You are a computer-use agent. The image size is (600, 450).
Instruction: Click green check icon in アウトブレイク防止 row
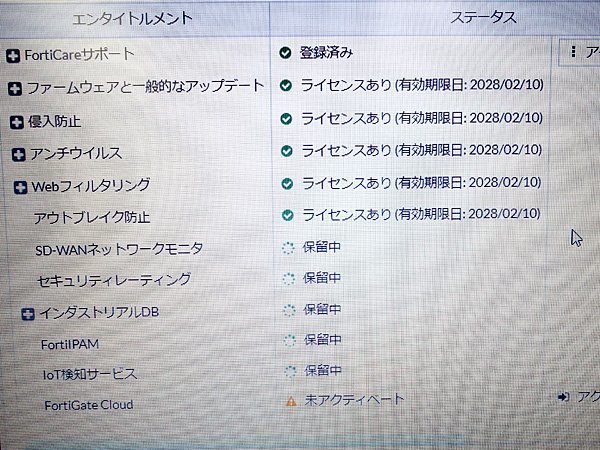pos(287,215)
